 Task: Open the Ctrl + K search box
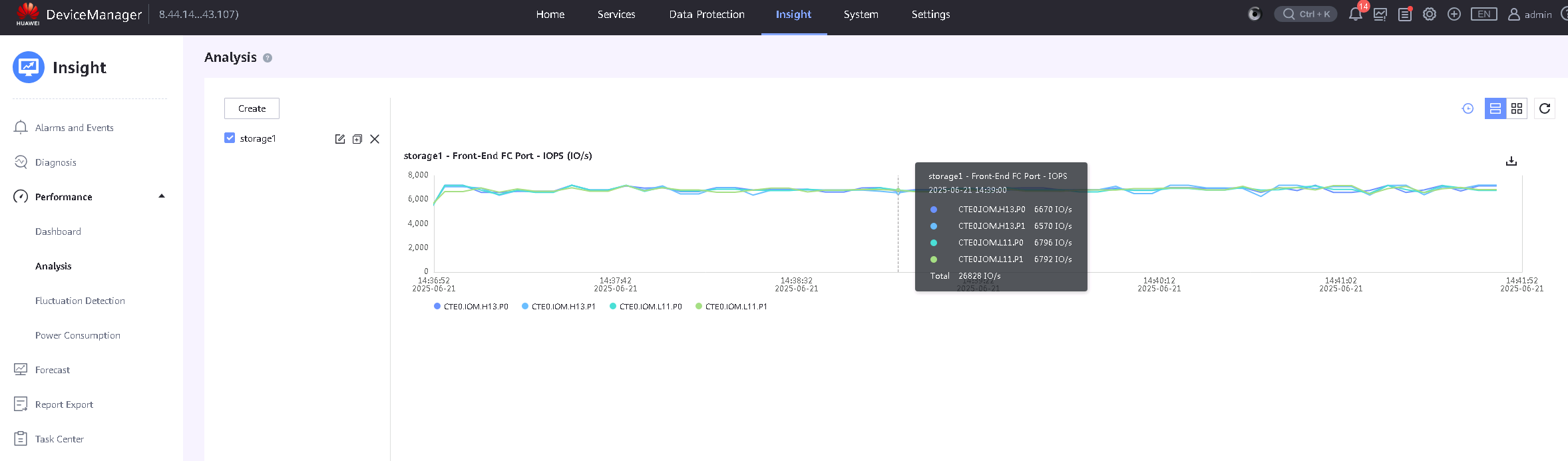point(1306,14)
